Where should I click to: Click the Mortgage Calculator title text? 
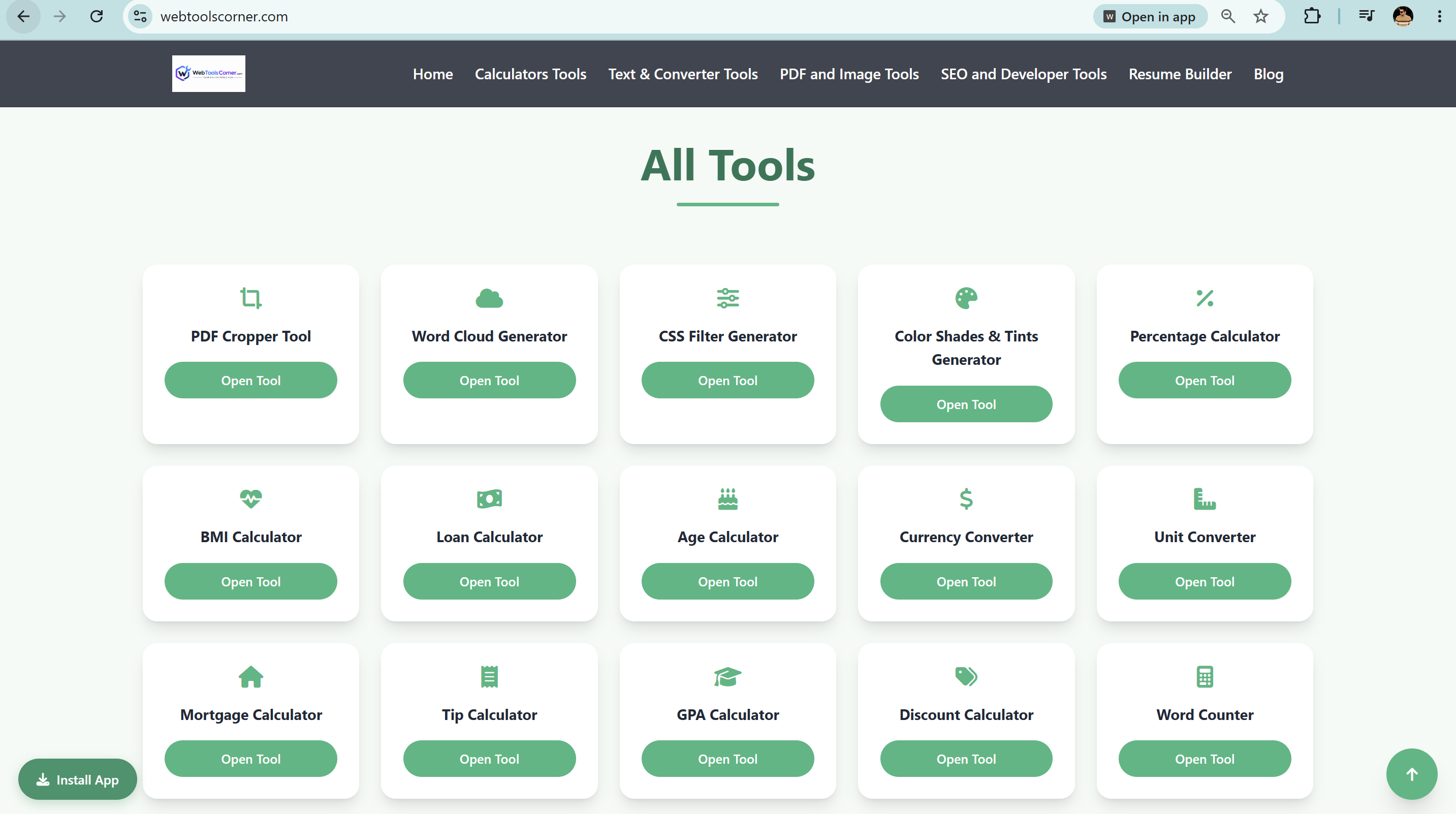pos(251,715)
